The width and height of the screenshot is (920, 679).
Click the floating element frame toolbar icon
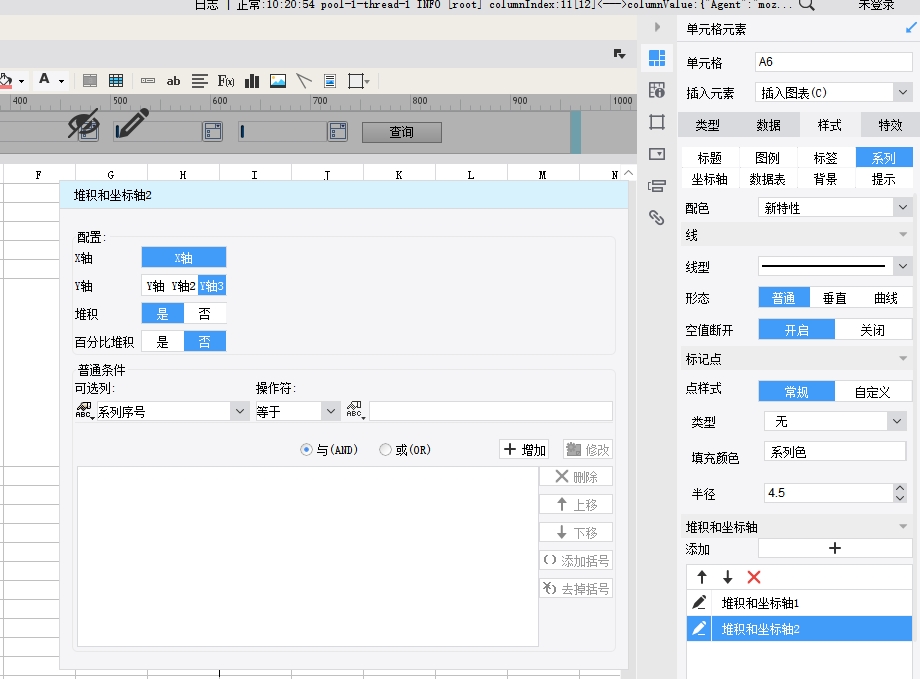[356, 81]
